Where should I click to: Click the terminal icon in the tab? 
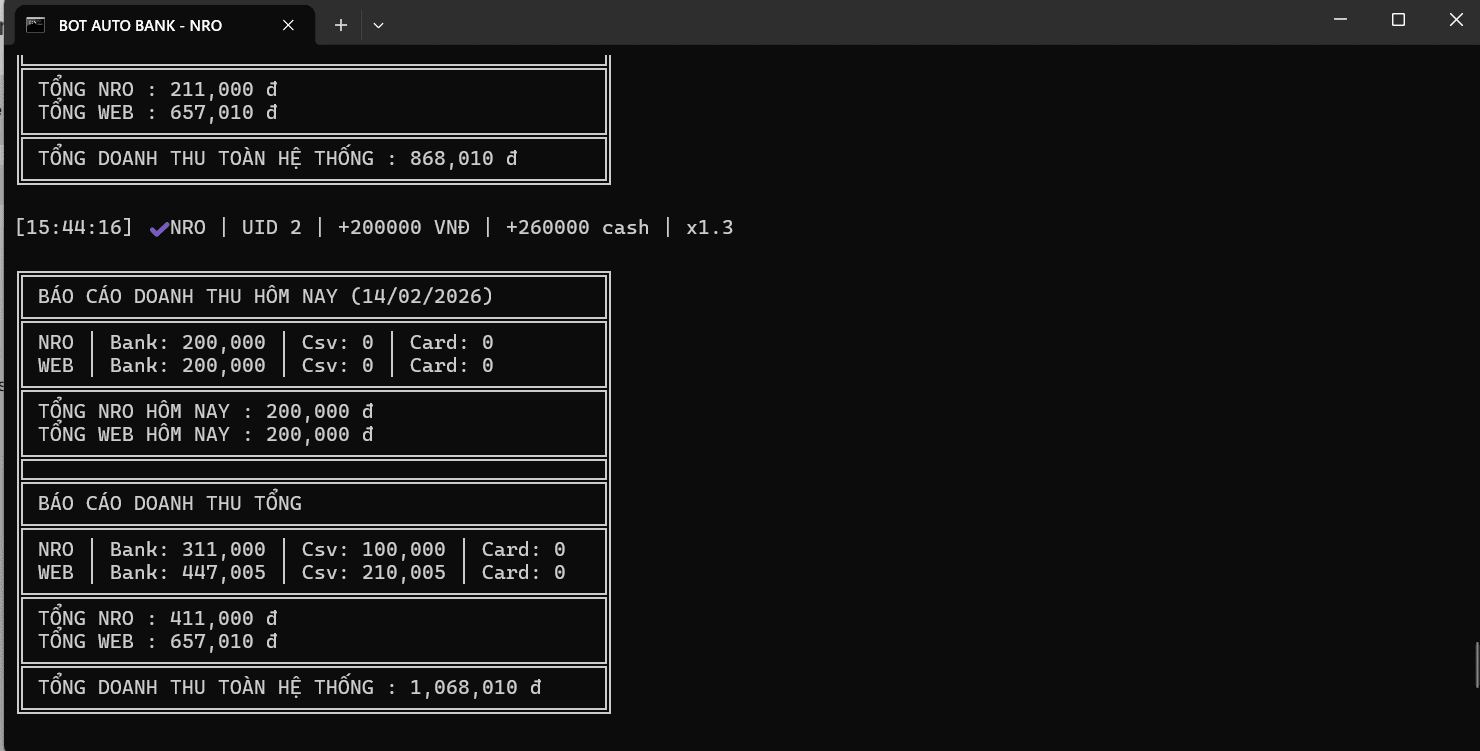coord(36,25)
